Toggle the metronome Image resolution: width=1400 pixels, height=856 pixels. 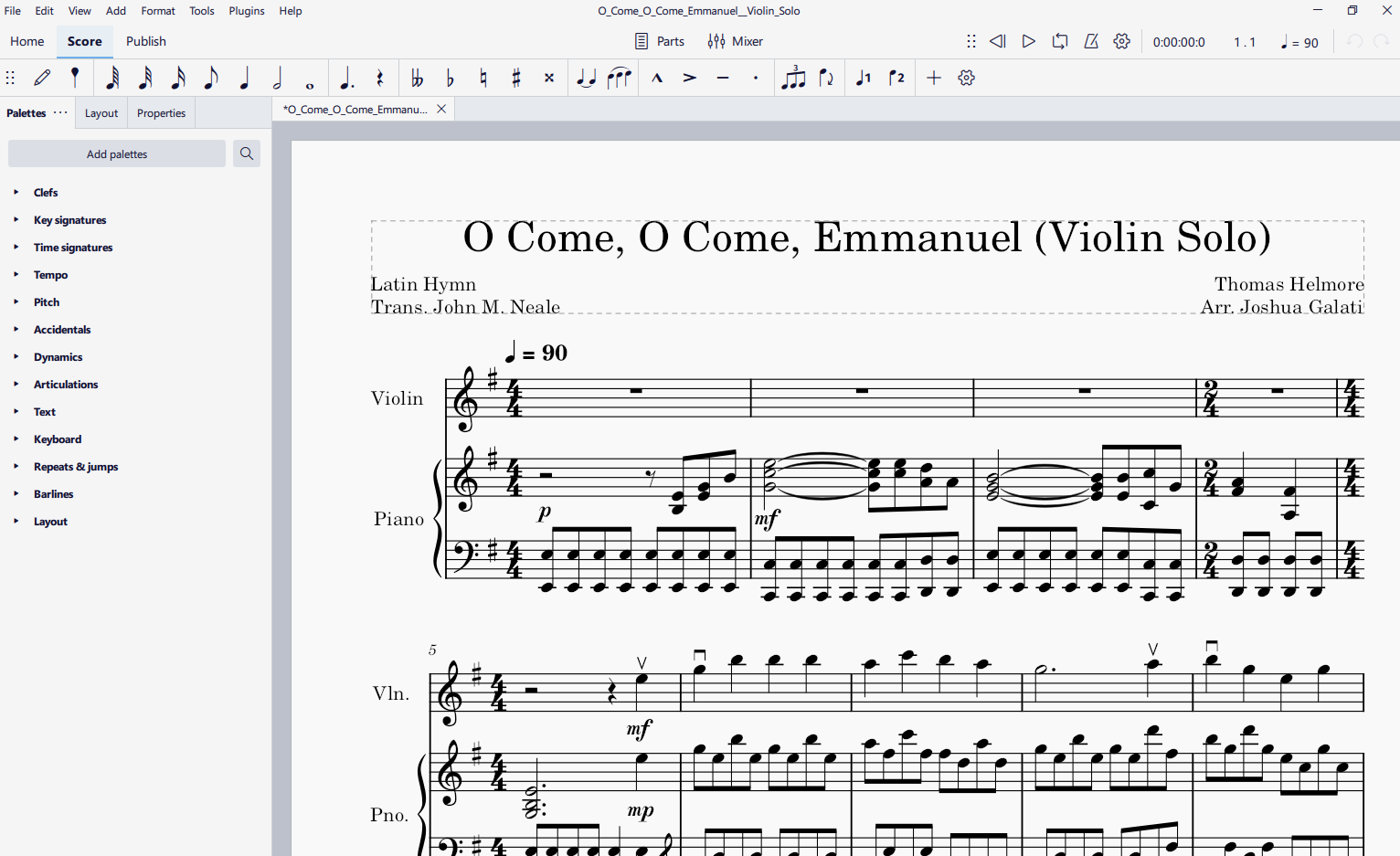point(1091,41)
